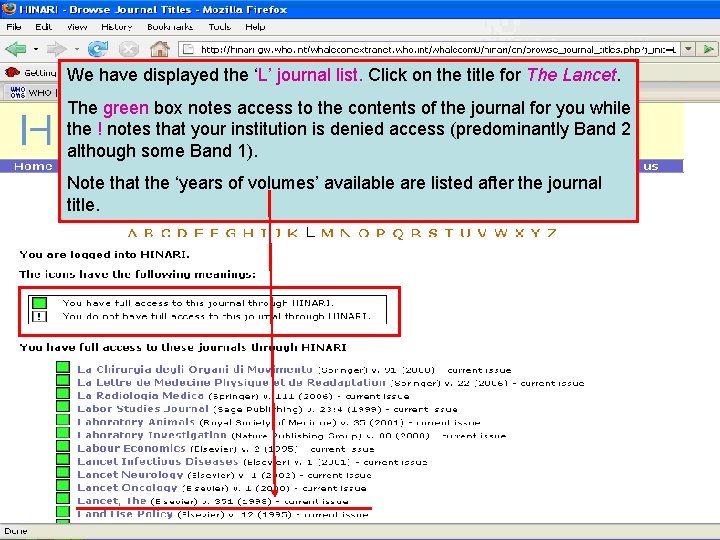Reload the page with the refresh icon
This screenshot has width=720, height=540.
click(98, 48)
